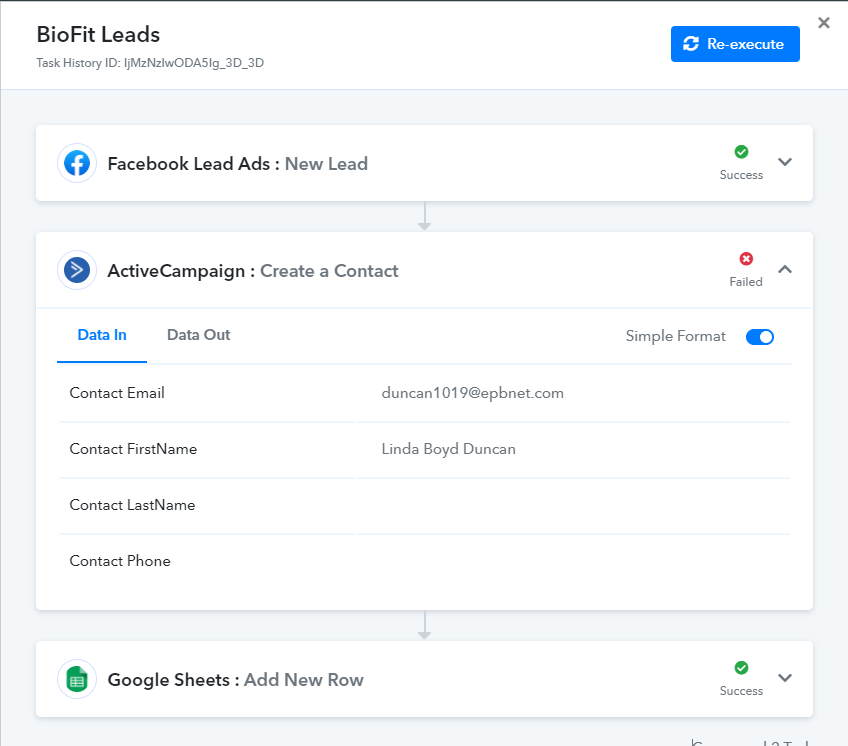Click the ActiveCampaign app icon
Viewport: 848px width, 746px height.
(x=77, y=270)
